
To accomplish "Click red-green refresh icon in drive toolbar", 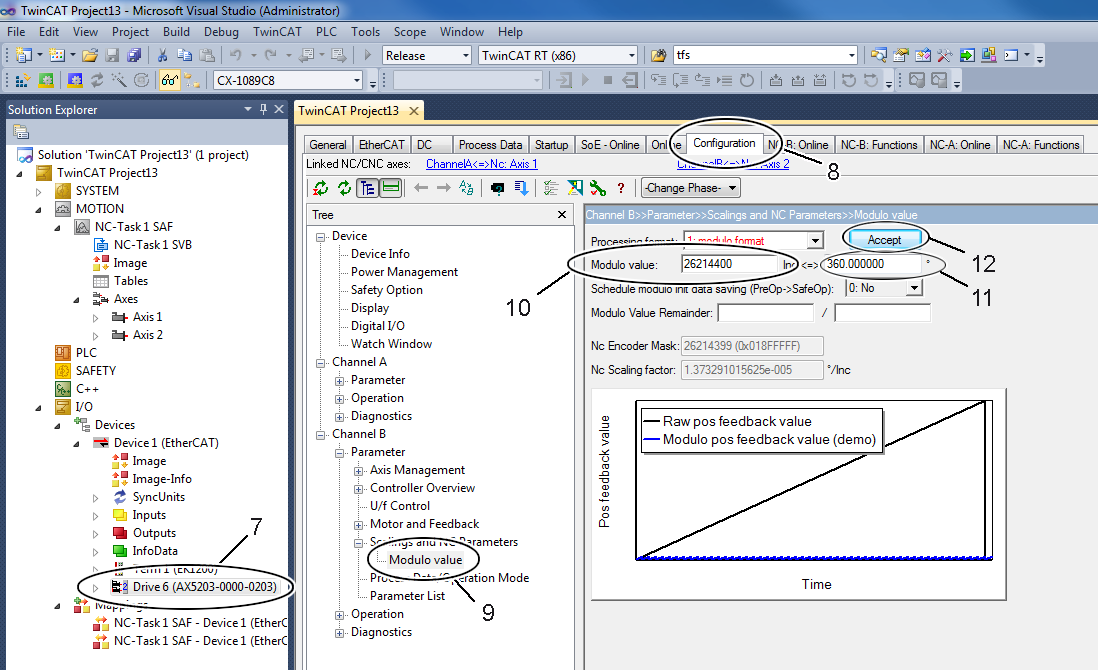I will [321, 188].
